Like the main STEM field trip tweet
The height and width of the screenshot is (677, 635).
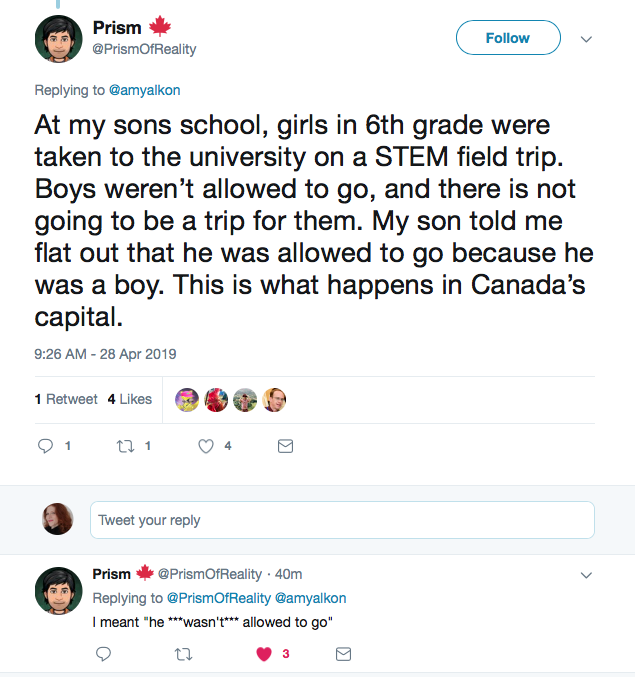[206, 447]
